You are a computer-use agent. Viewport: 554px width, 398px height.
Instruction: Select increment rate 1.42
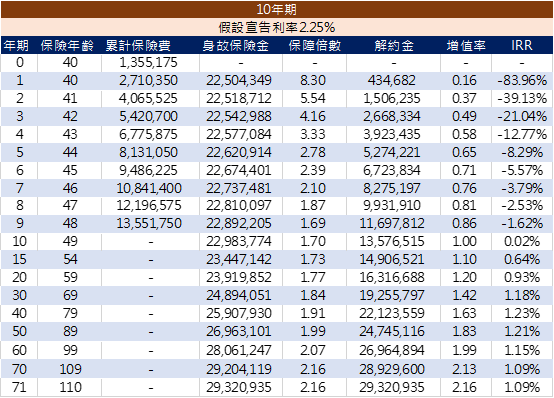click(x=464, y=295)
